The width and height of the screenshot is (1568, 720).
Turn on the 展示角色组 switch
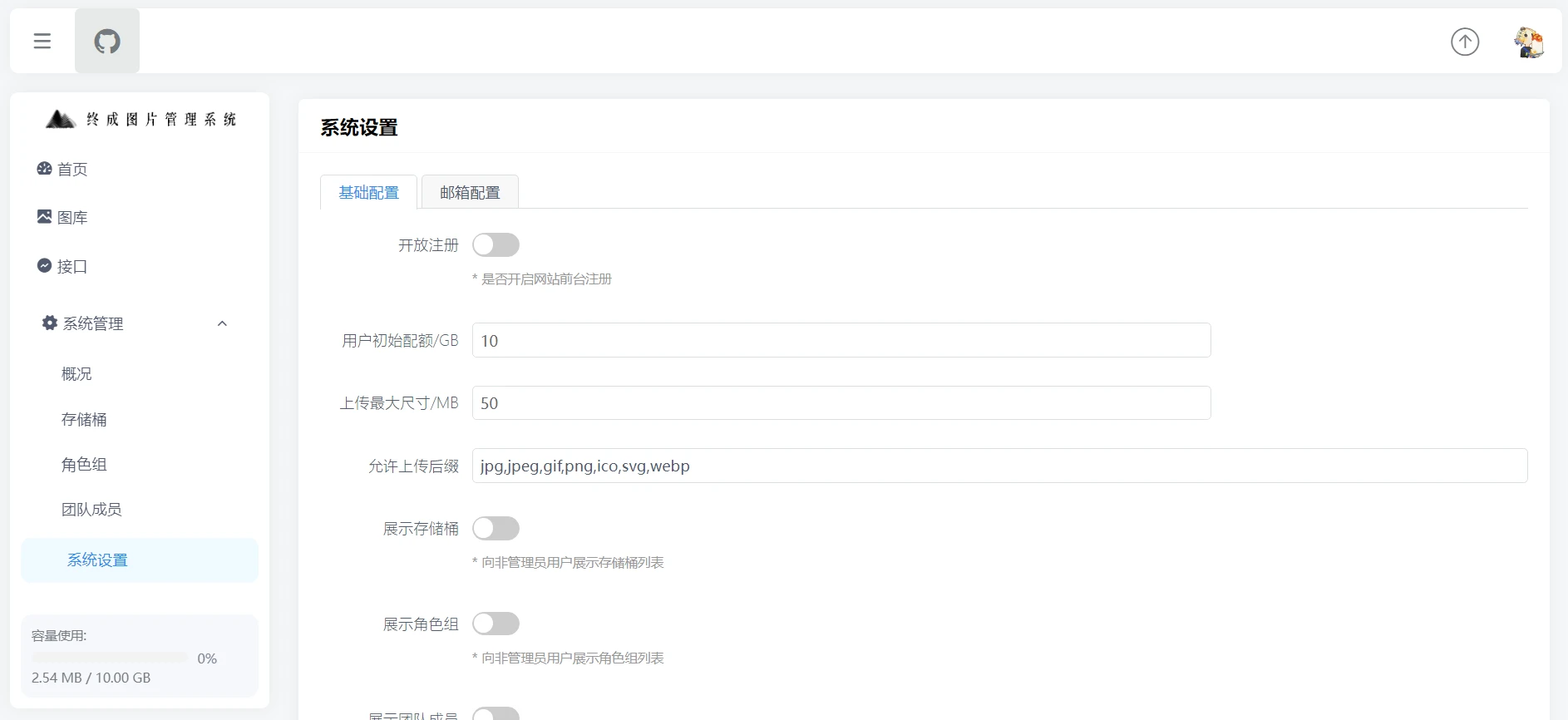pyautogui.click(x=496, y=624)
